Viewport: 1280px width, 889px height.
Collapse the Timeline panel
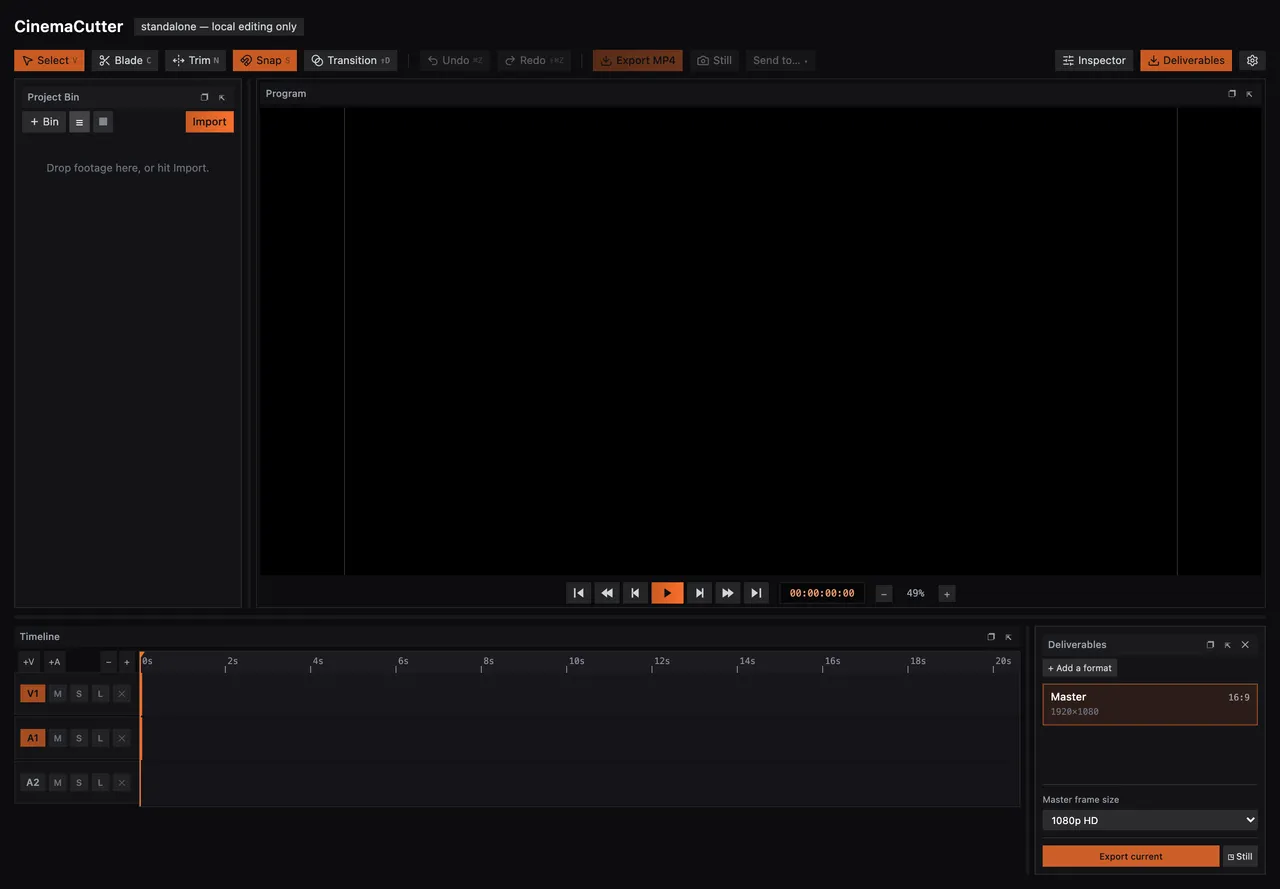pyautogui.click(x=1008, y=637)
